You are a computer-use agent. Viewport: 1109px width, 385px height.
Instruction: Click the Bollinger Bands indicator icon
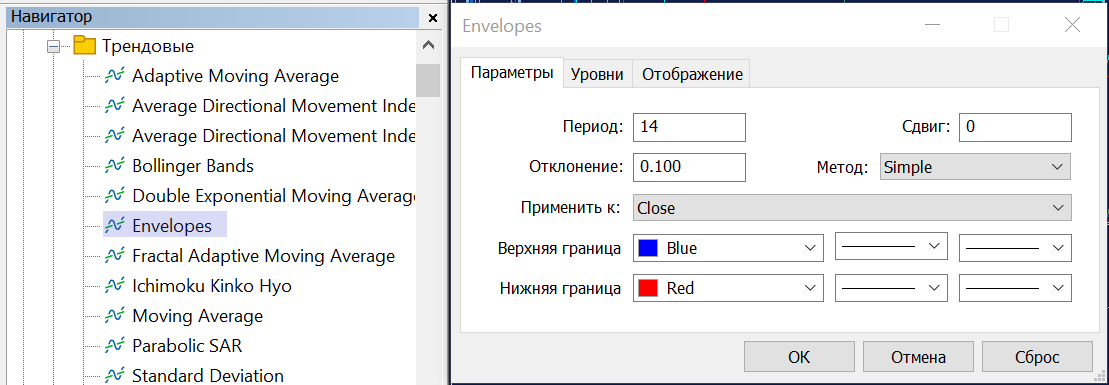point(115,166)
